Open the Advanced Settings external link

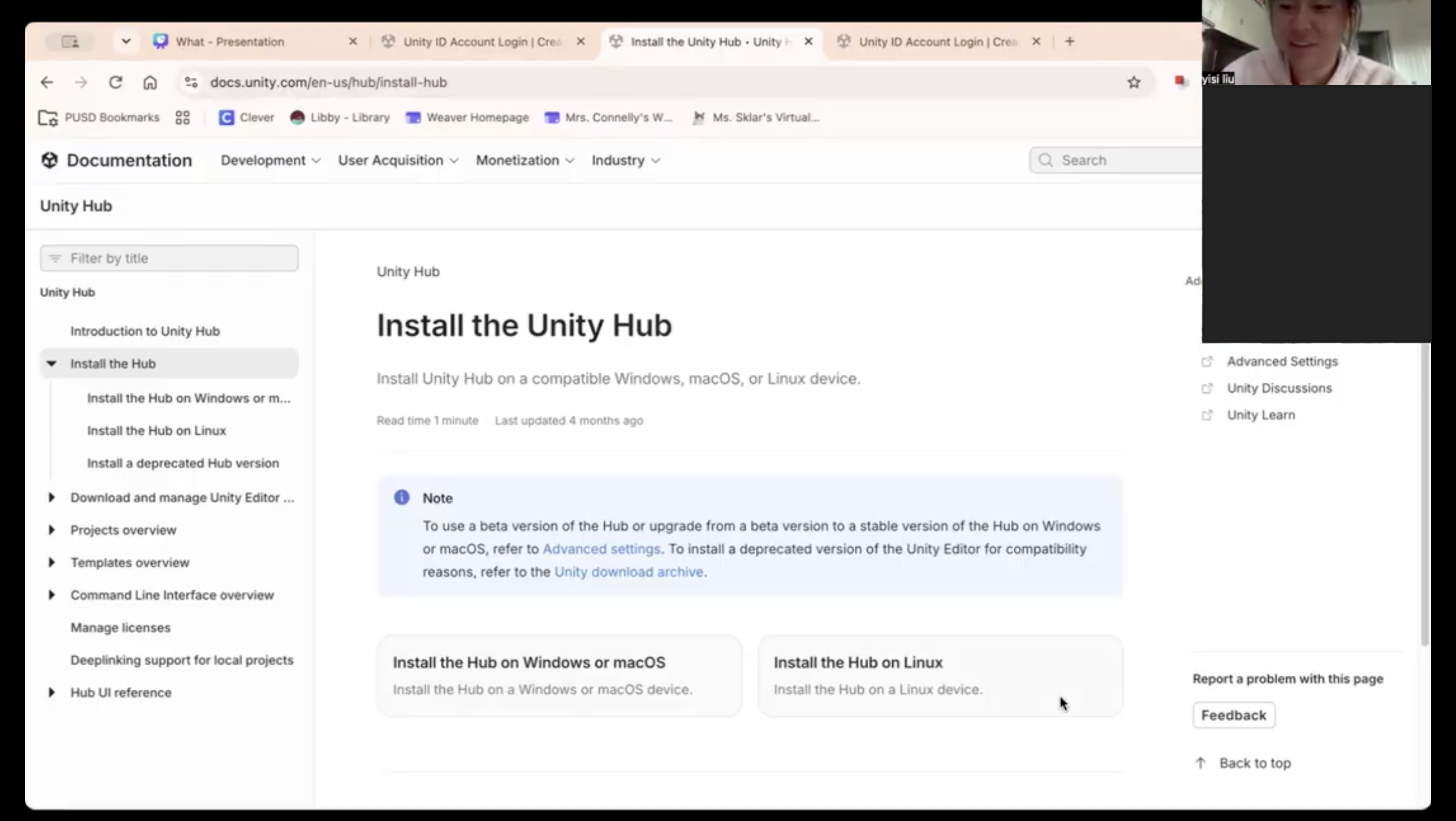click(x=1282, y=361)
